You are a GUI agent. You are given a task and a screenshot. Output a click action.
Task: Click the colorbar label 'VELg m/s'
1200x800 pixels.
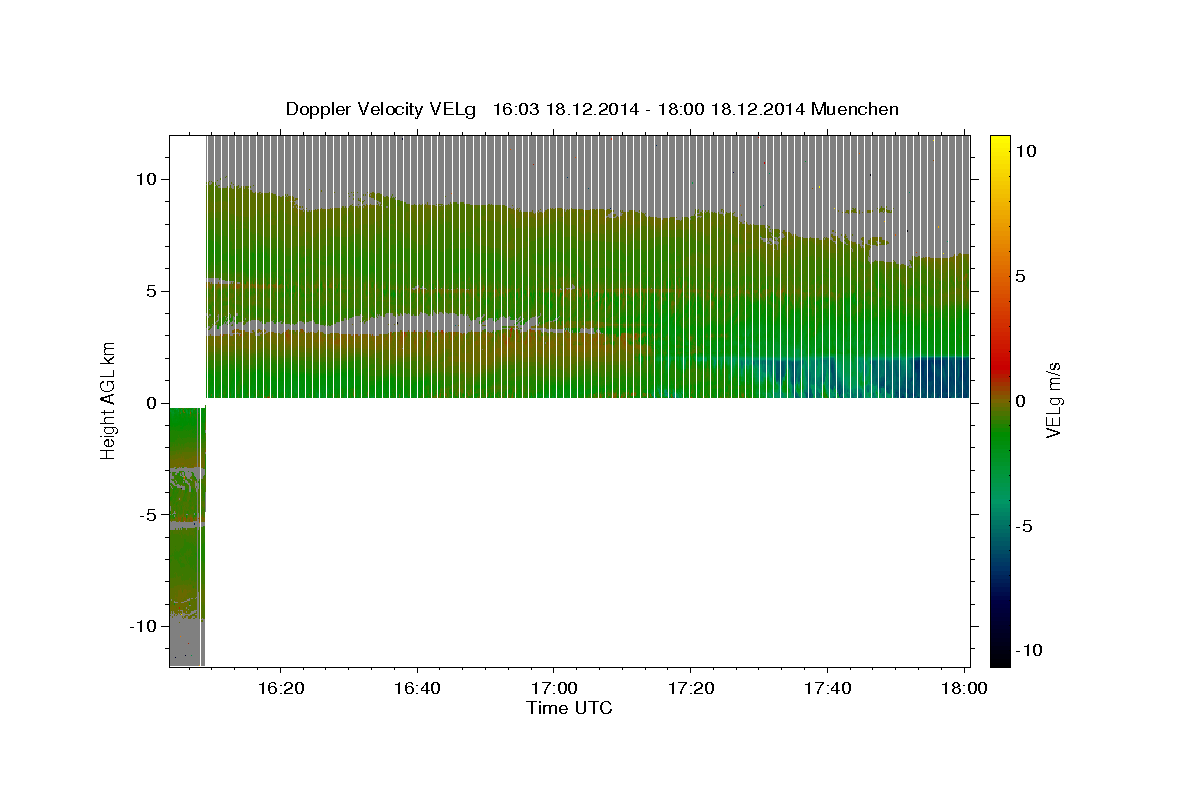tap(1054, 402)
